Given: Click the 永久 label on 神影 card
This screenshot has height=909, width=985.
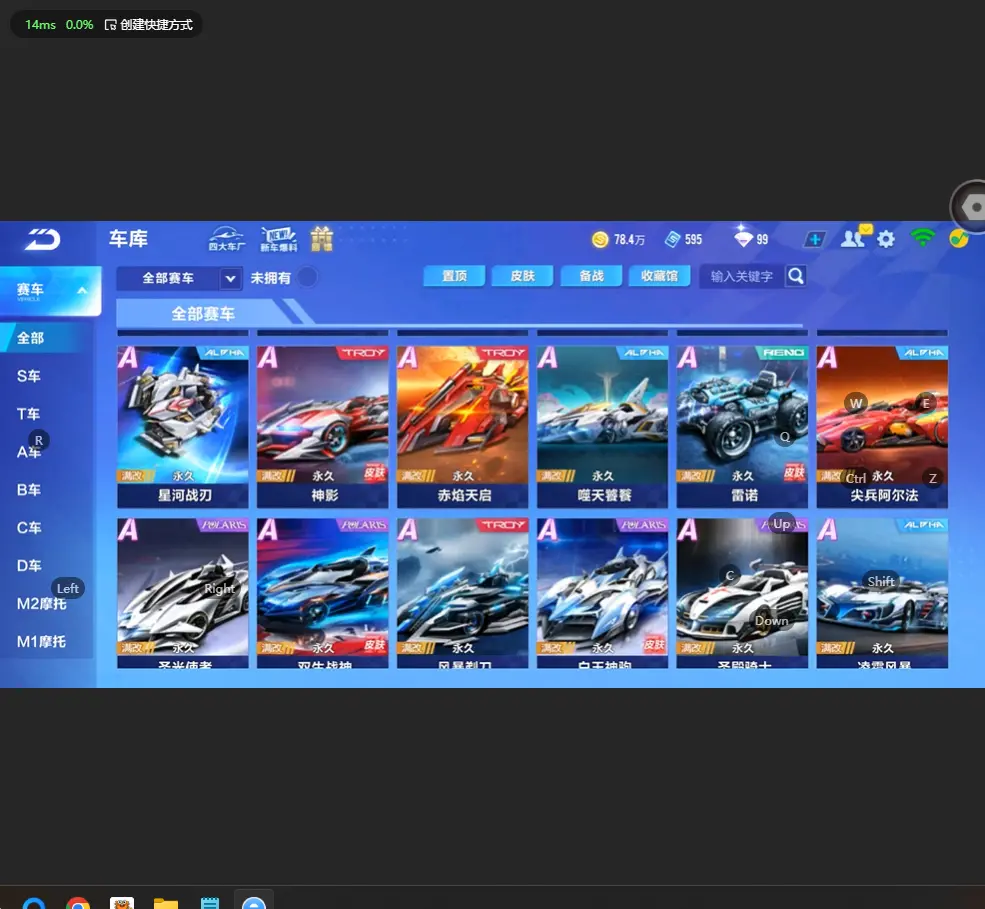Looking at the screenshot, I should pos(324,476).
